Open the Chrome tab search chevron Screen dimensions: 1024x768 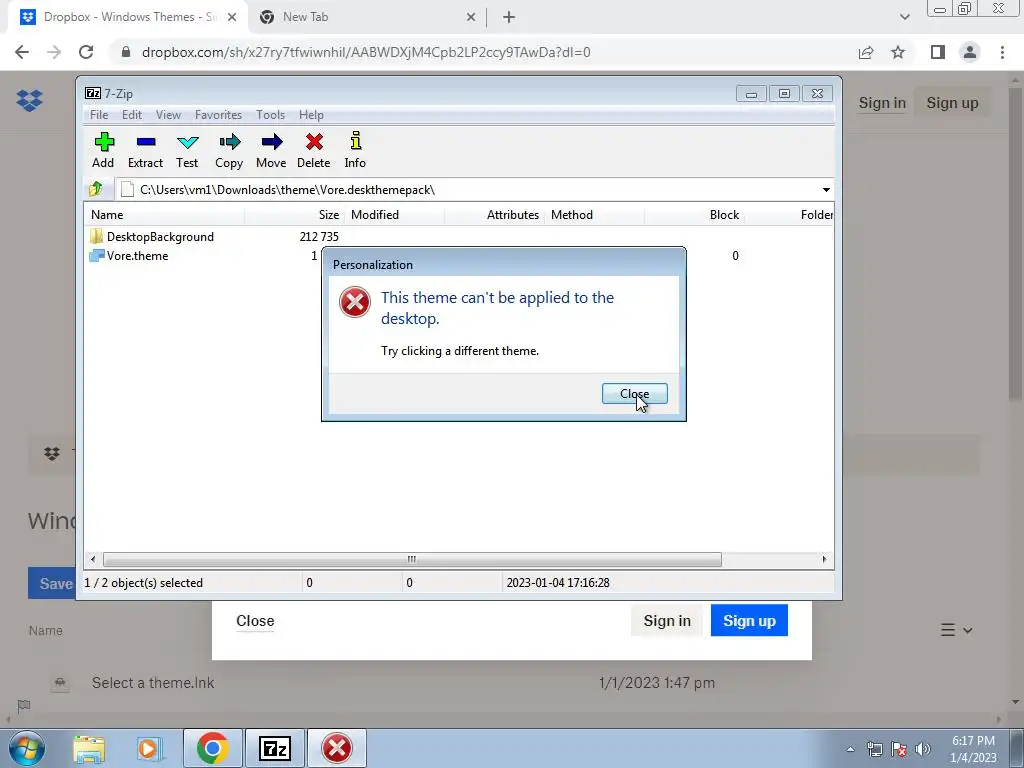pyautogui.click(x=904, y=17)
